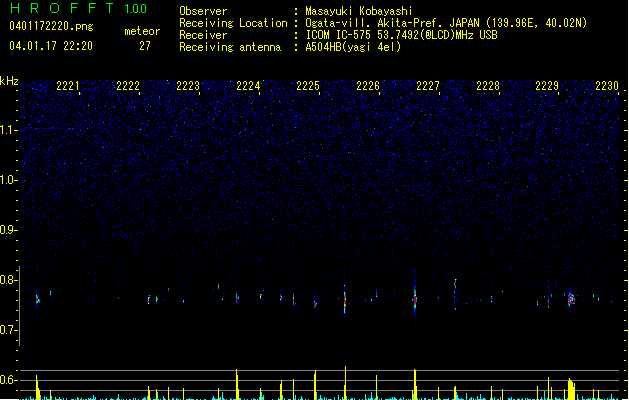
Task: Click the 2230 time marker
Action: [607, 85]
